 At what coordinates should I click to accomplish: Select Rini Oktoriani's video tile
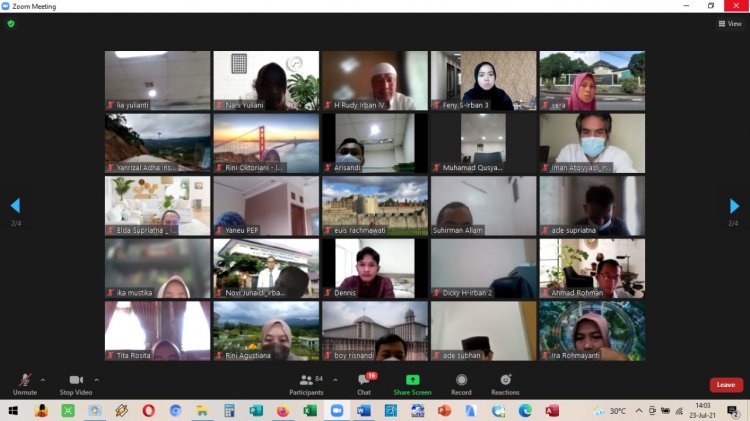coord(266,143)
